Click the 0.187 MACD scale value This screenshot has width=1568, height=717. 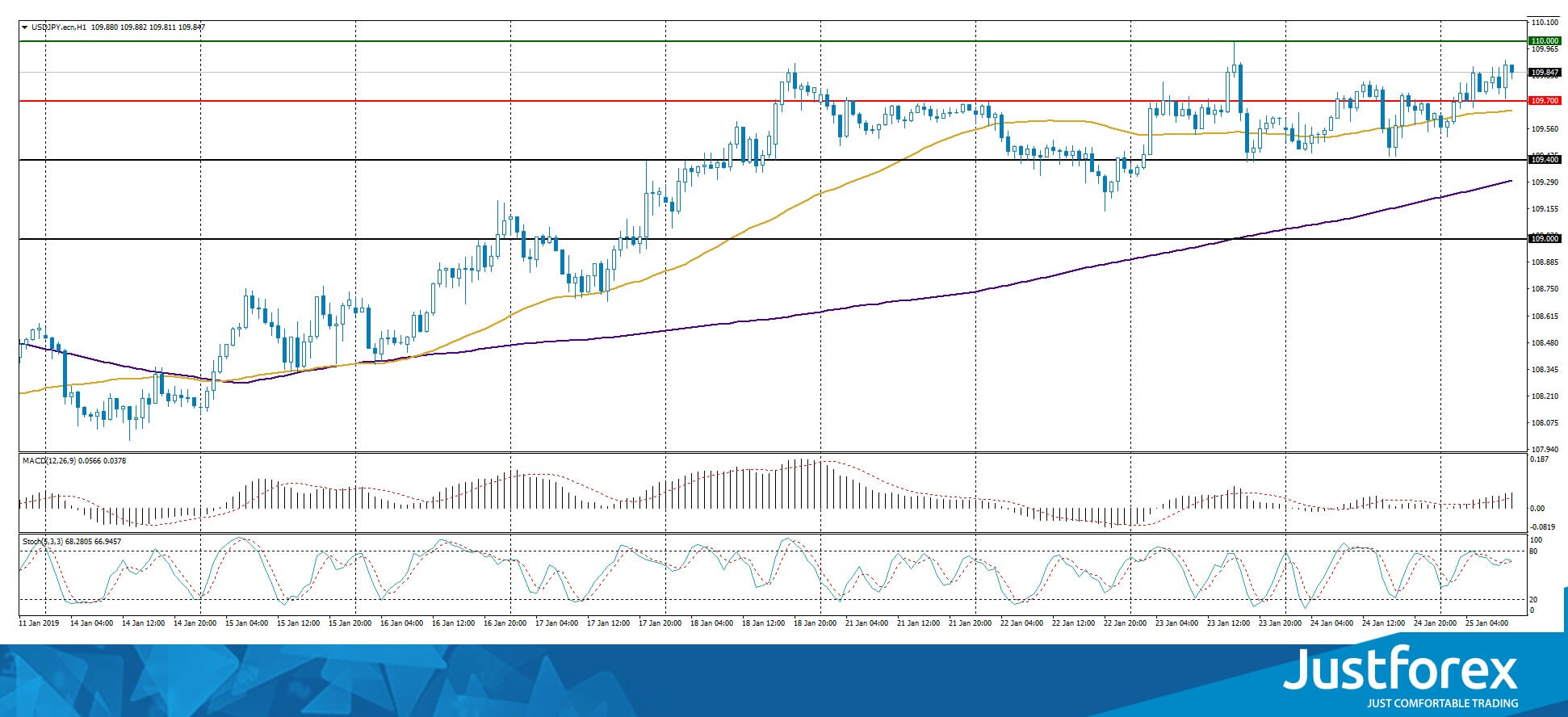tap(1539, 459)
